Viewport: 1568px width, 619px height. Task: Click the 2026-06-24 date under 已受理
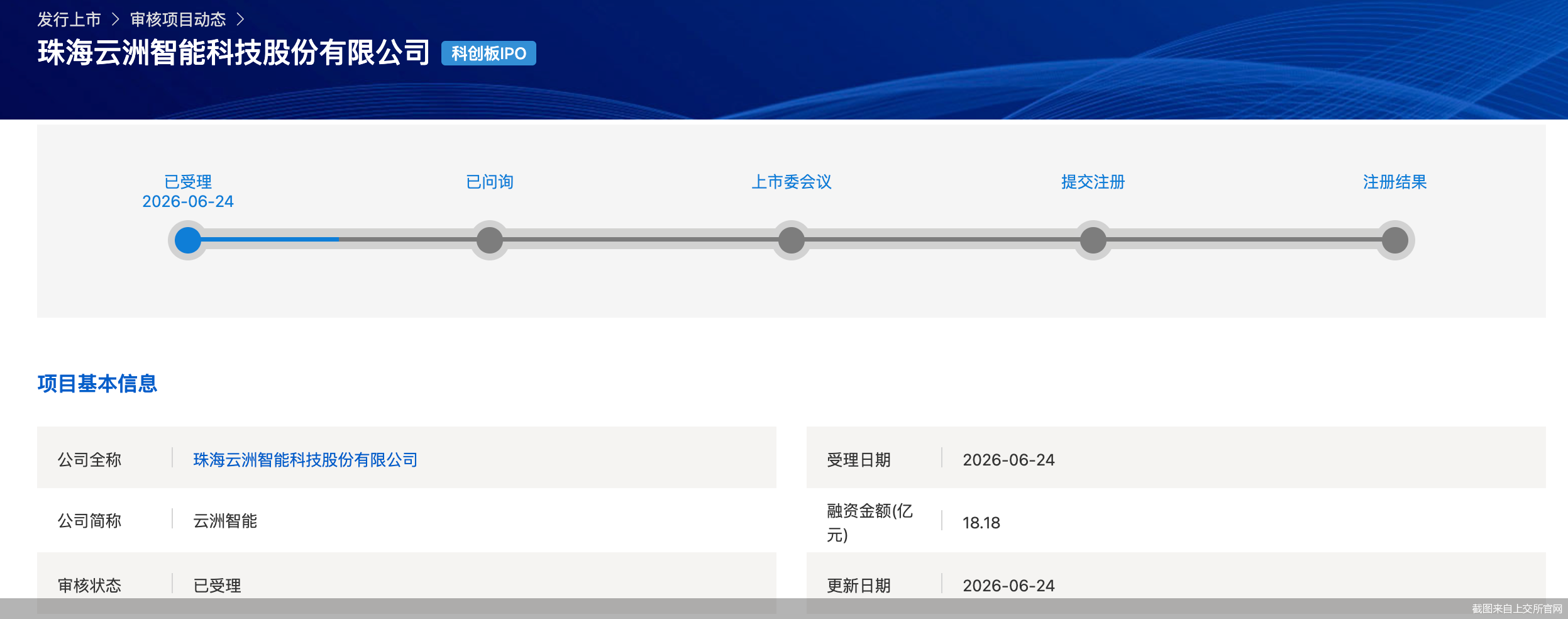point(188,201)
